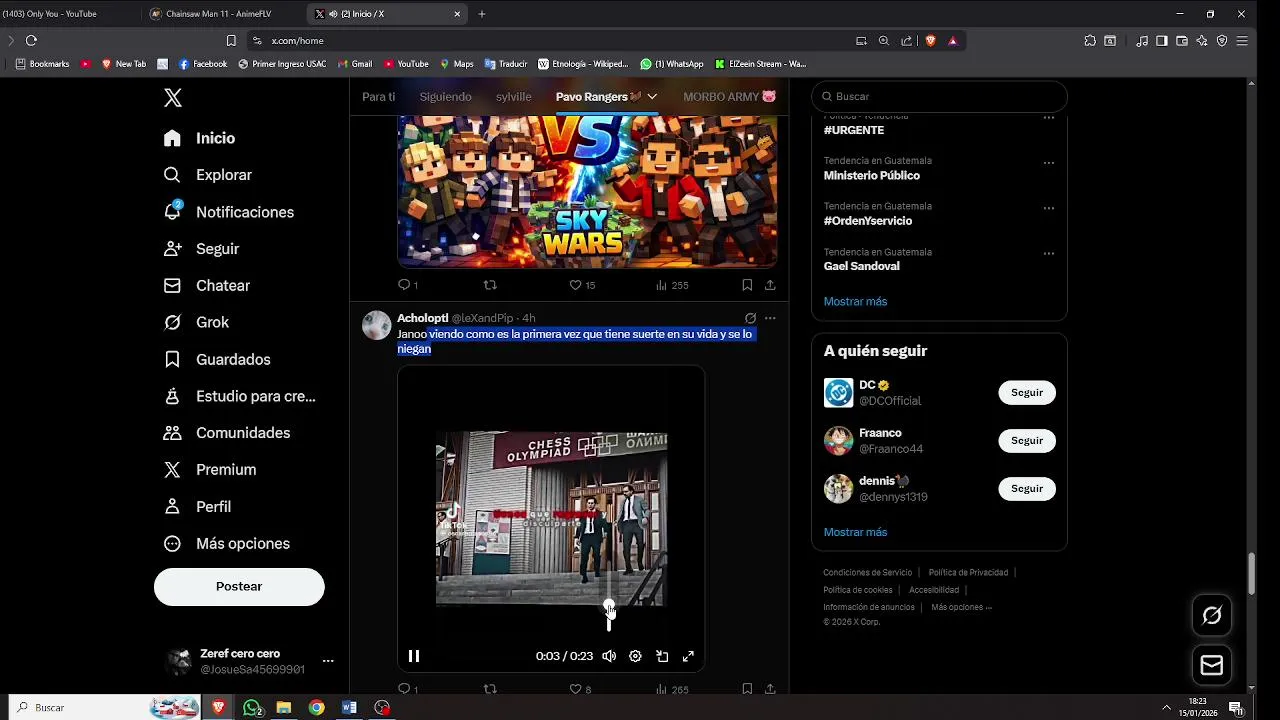This screenshot has height=720, width=1280.
Task: Bookmark the Sky Wars post
Action: pos(747,285)
